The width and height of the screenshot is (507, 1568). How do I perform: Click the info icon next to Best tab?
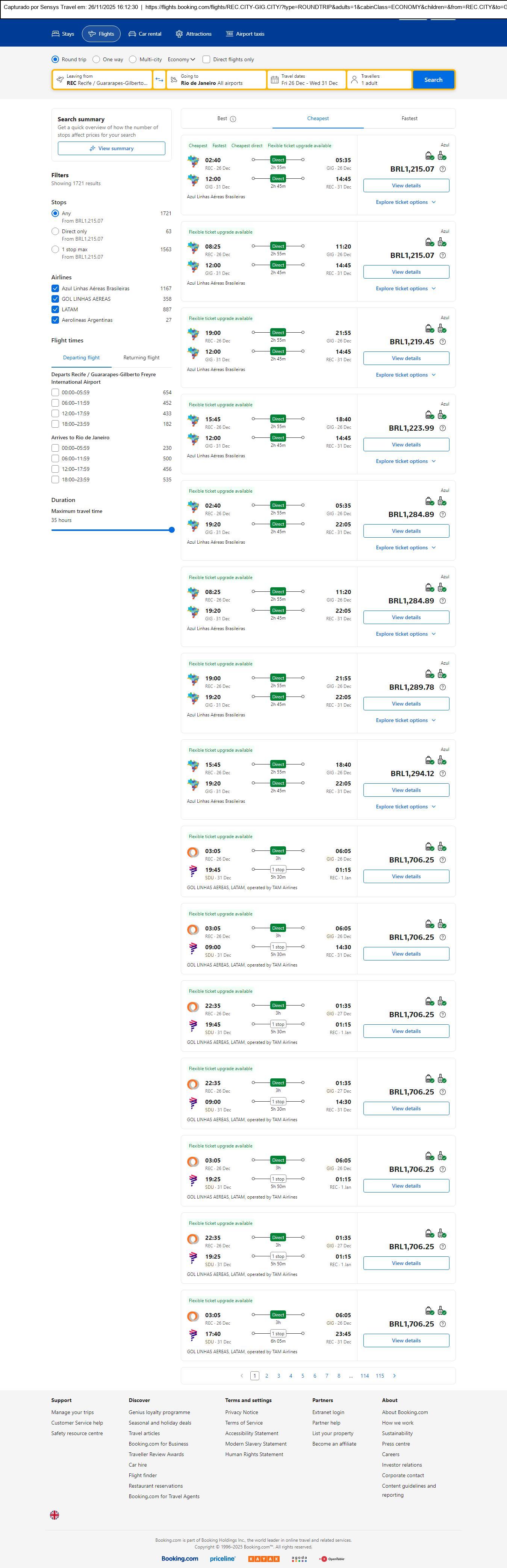click(x=233, y=119)
